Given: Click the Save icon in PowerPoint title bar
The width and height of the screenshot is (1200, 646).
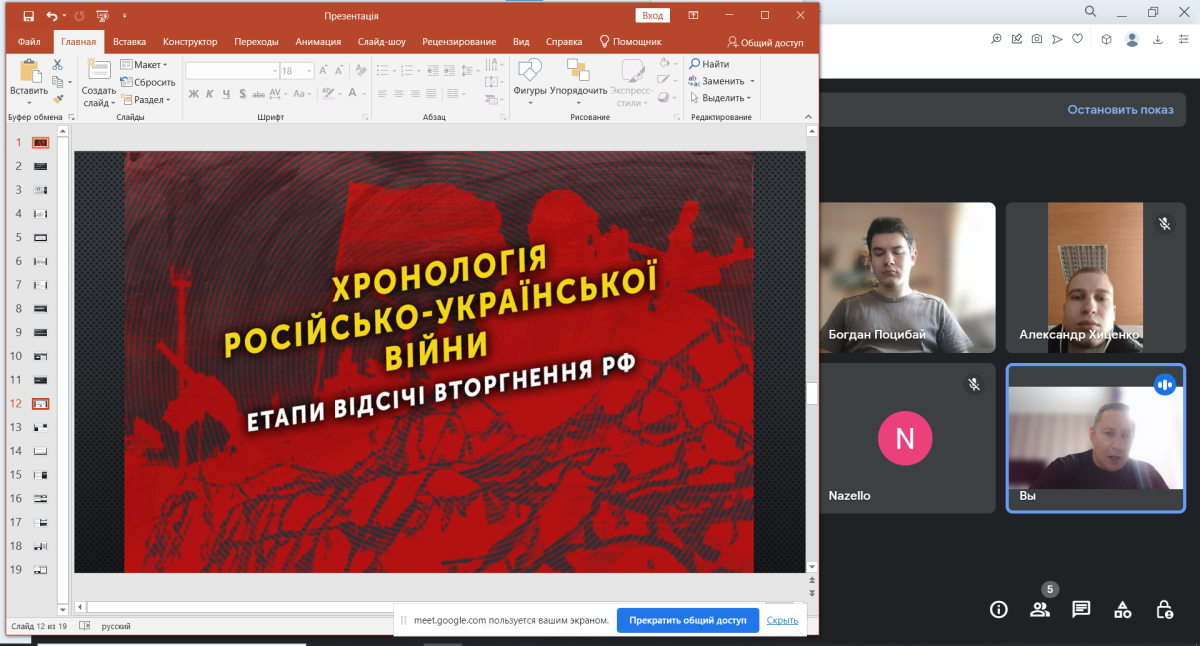Looking at the screenshot, I should click(x=28, y=16).
